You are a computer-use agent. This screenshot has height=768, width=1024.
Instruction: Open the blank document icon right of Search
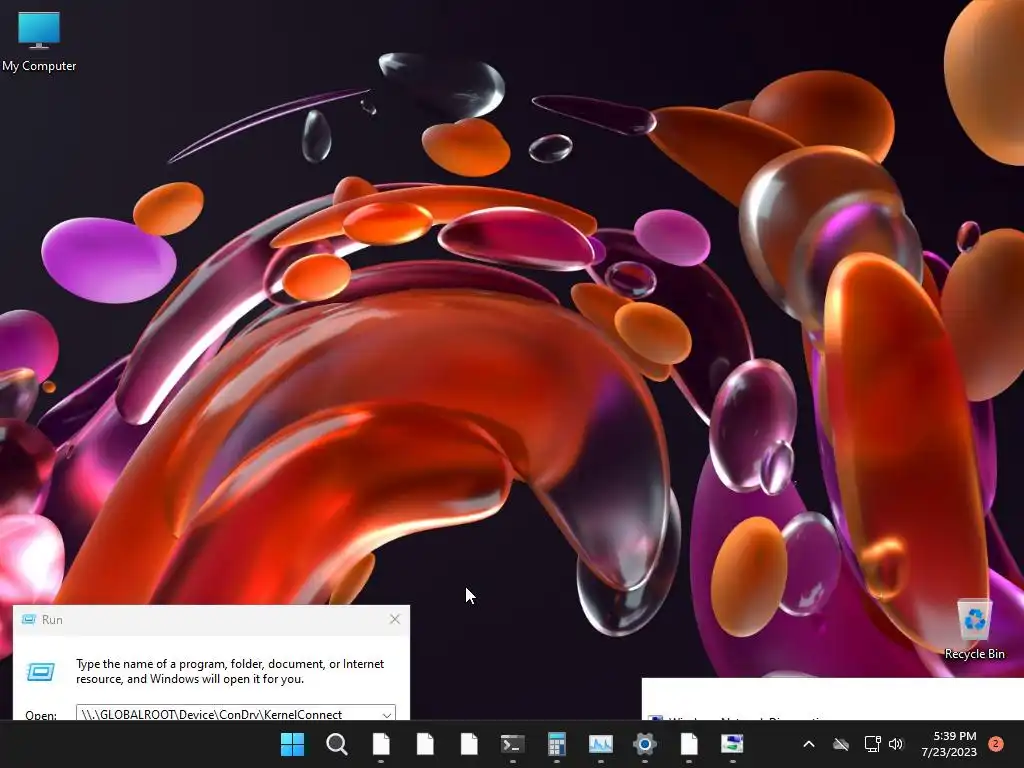coord(381,744)
